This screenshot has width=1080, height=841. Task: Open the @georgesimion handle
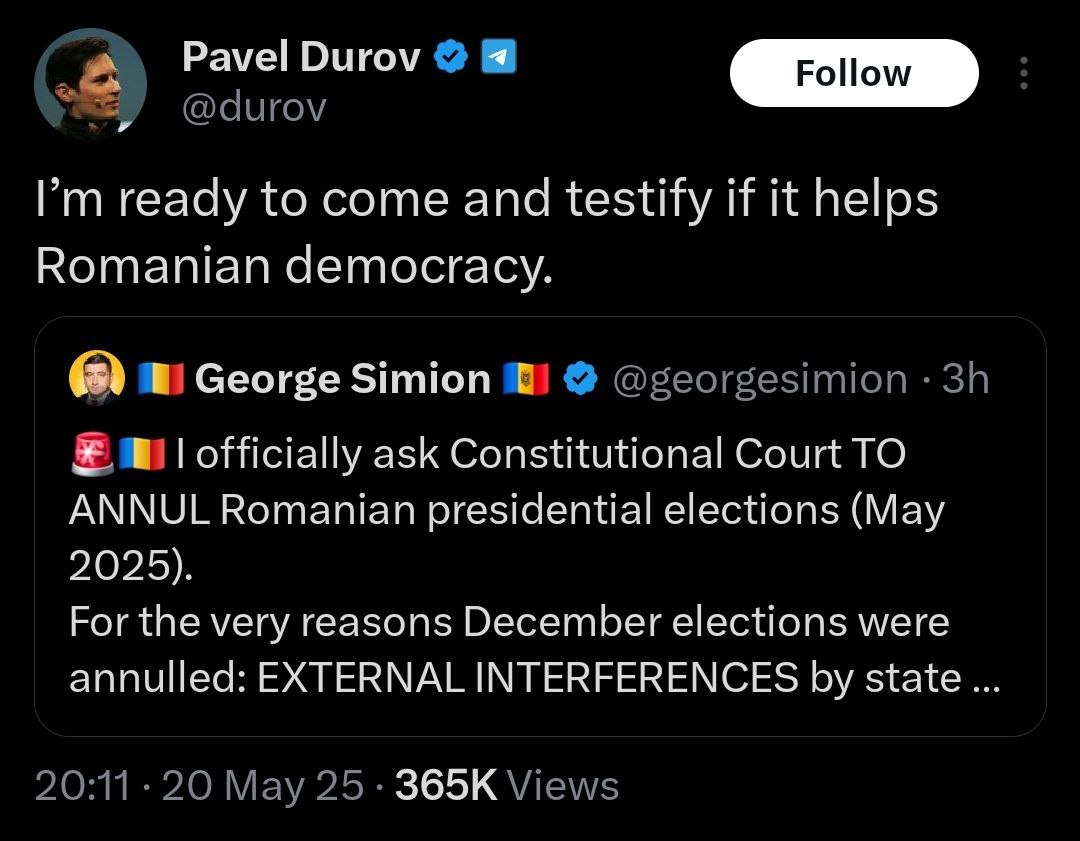click(758, 380)
